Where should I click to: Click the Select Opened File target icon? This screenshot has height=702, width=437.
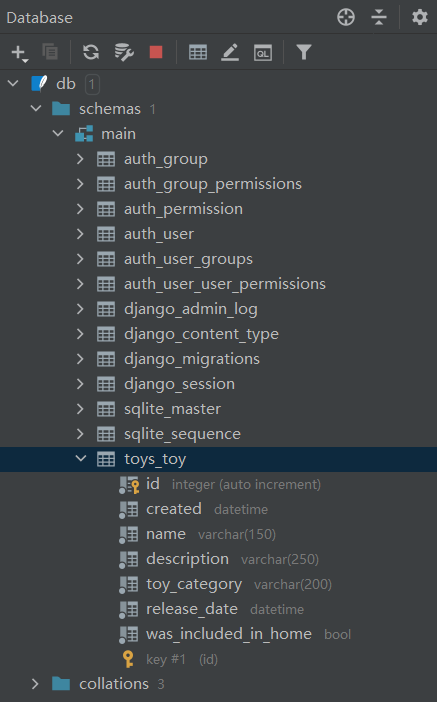pos(346,17)
